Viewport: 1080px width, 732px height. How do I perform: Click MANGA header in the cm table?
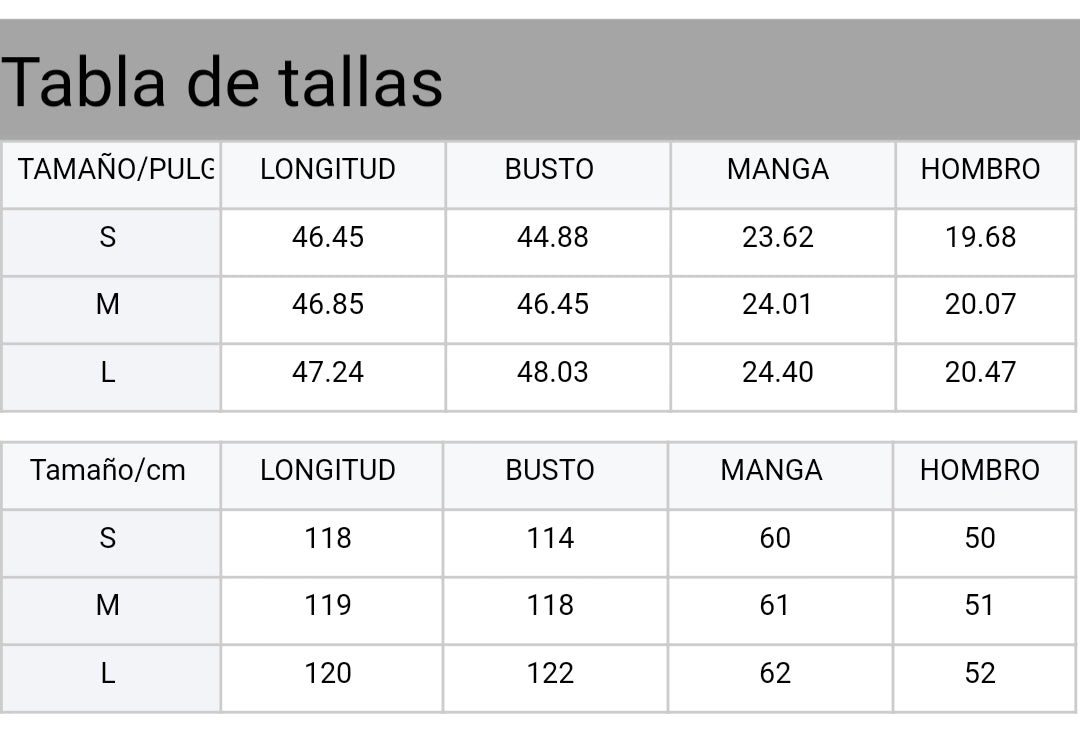(771, 470)
